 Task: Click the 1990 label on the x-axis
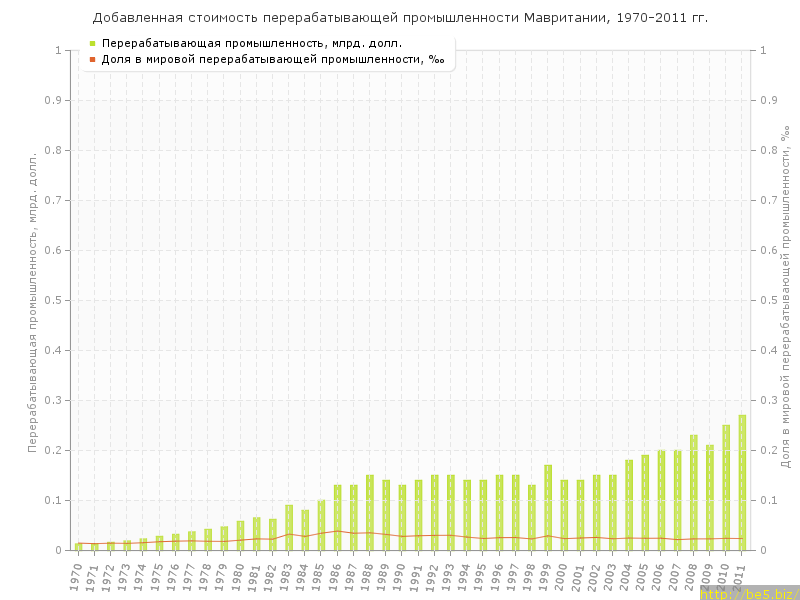pos(400,576)
